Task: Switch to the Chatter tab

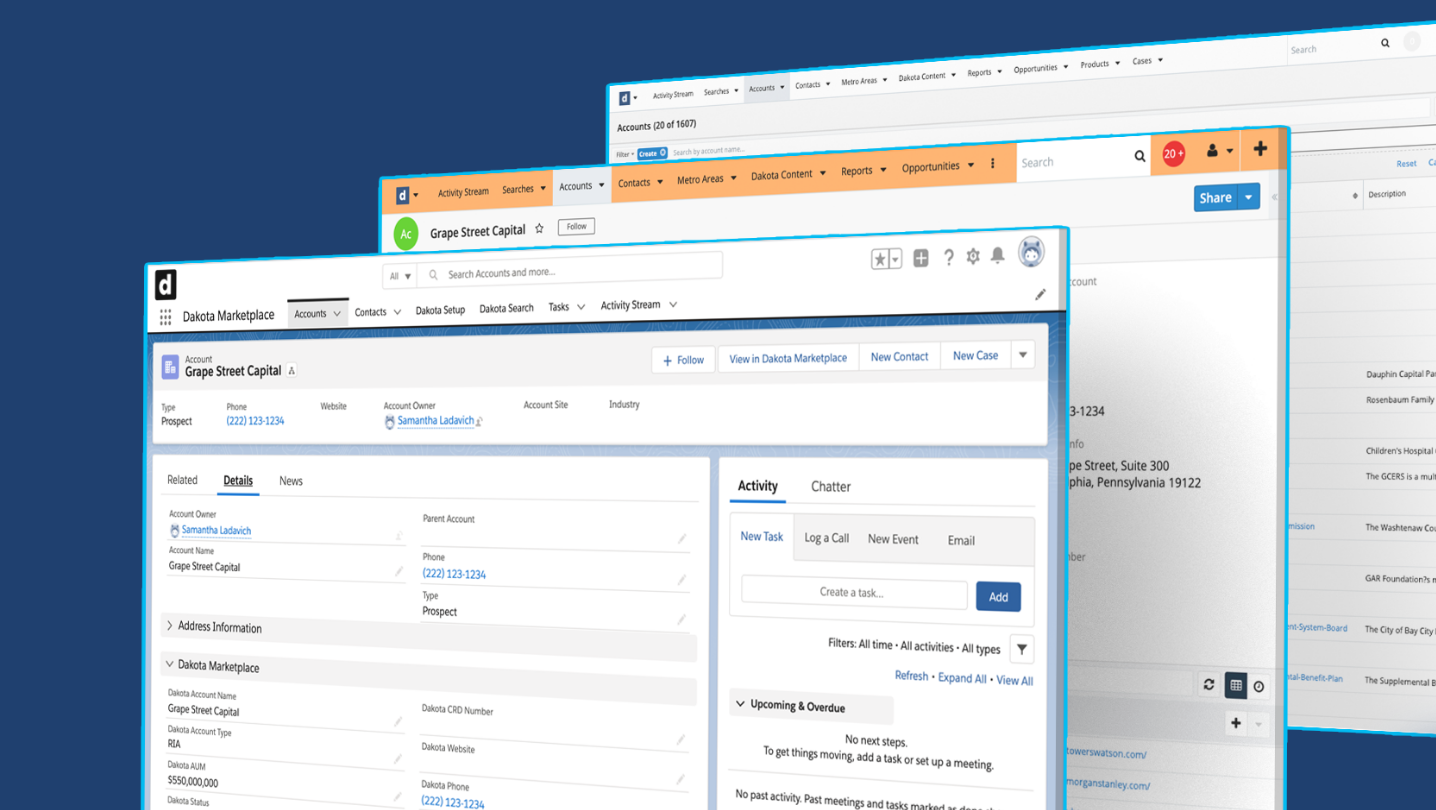Action: (x=830, y=487)
